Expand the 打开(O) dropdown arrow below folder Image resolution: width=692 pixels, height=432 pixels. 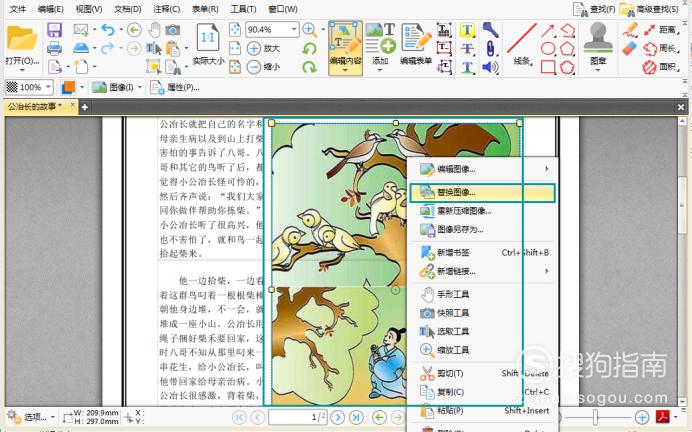(x=21, y=70)
